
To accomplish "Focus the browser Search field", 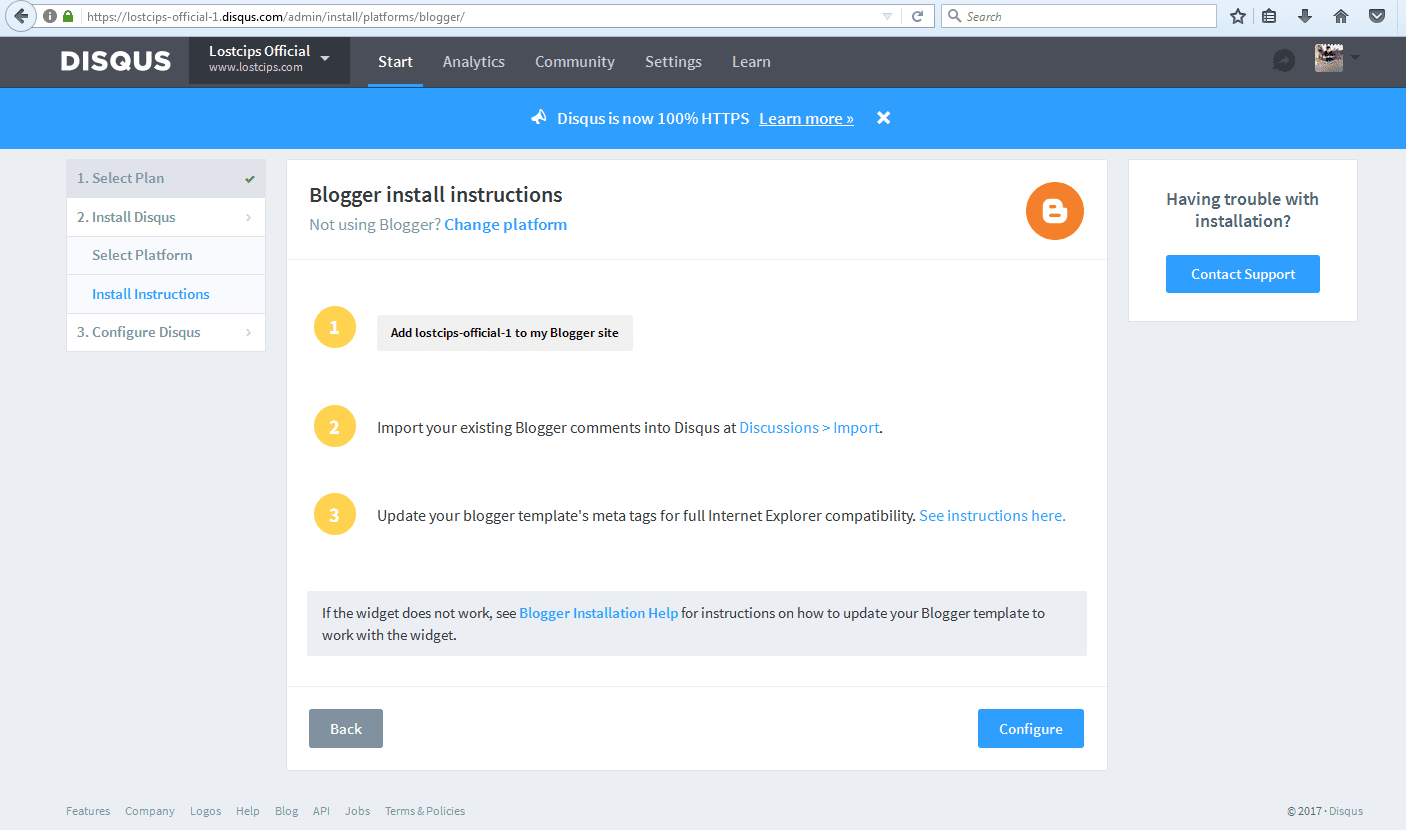I will tap(1079, 16).
